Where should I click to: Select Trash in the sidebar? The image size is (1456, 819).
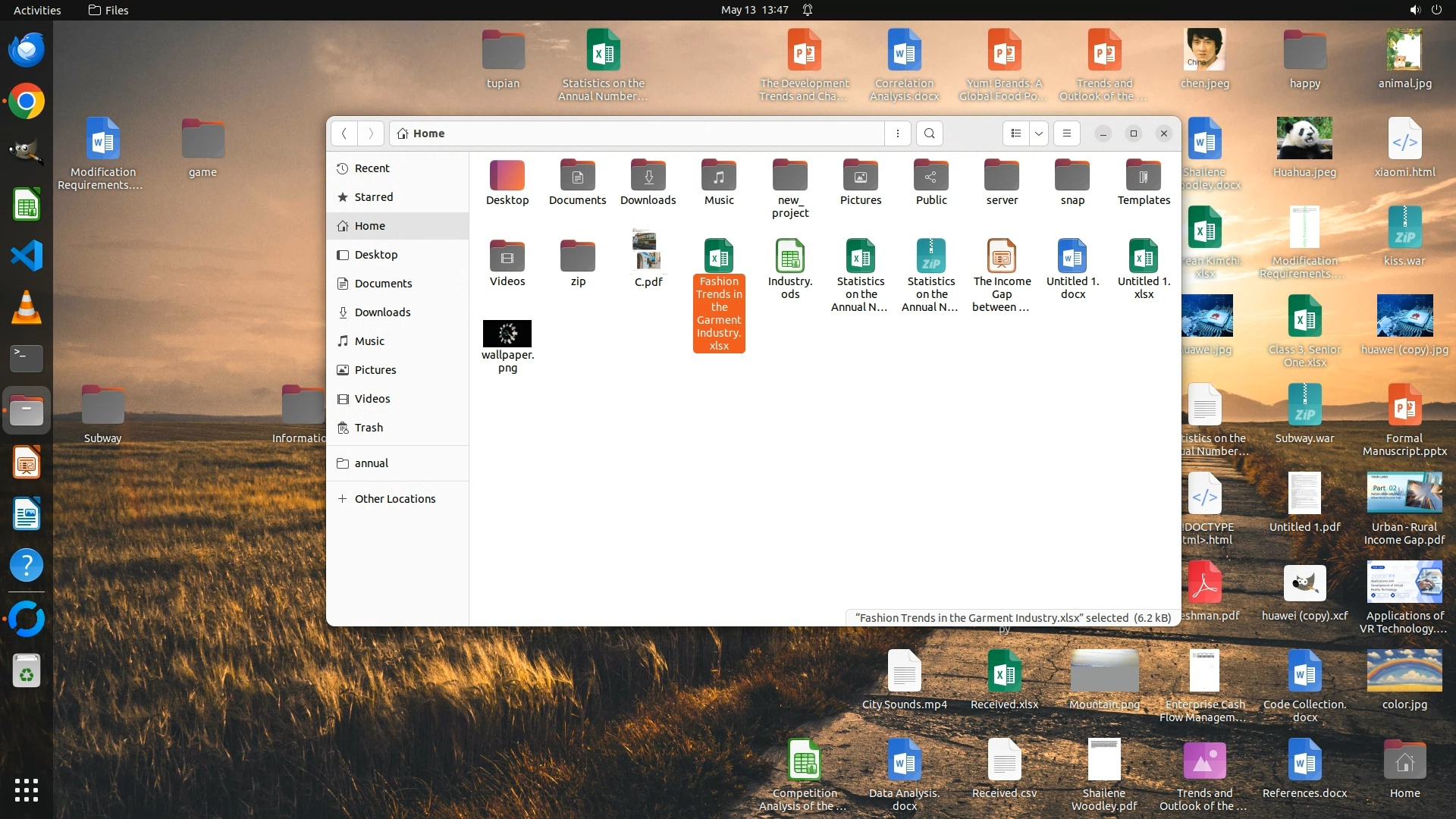click(369, 428)
